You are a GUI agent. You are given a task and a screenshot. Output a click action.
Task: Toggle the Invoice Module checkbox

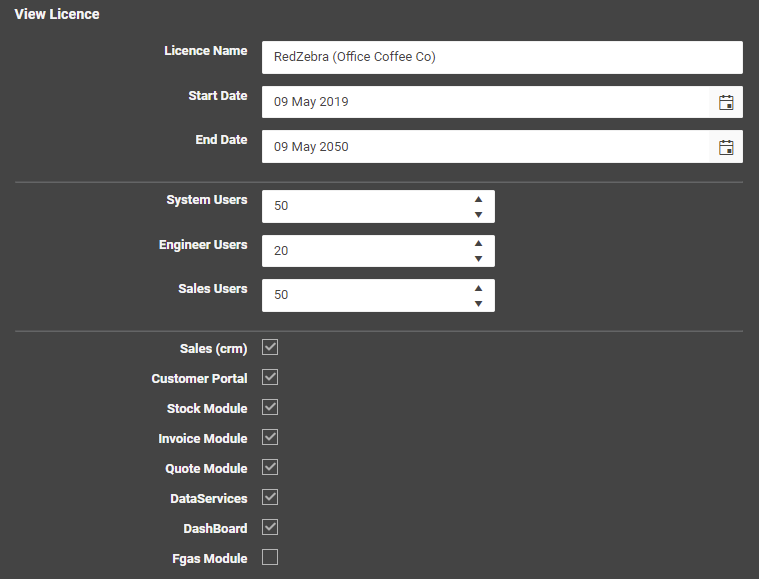(270, 437)
